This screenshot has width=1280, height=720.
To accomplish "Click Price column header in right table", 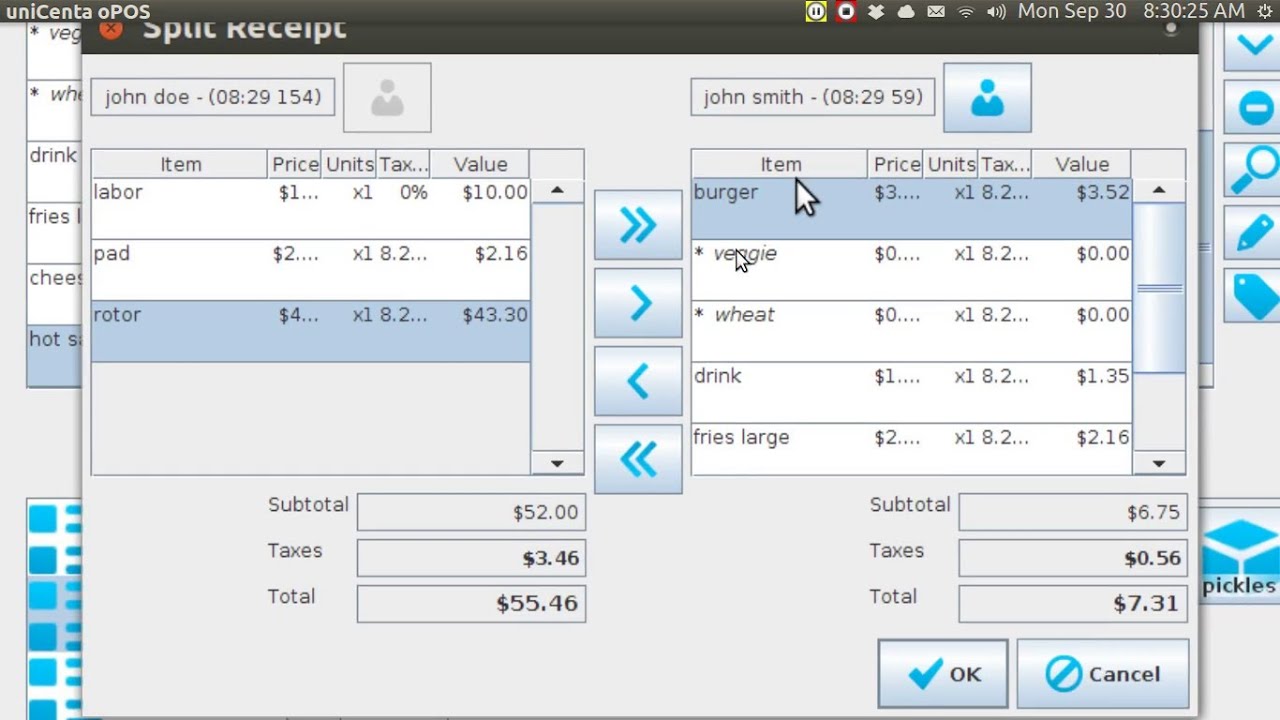I will tap(896, 164).
